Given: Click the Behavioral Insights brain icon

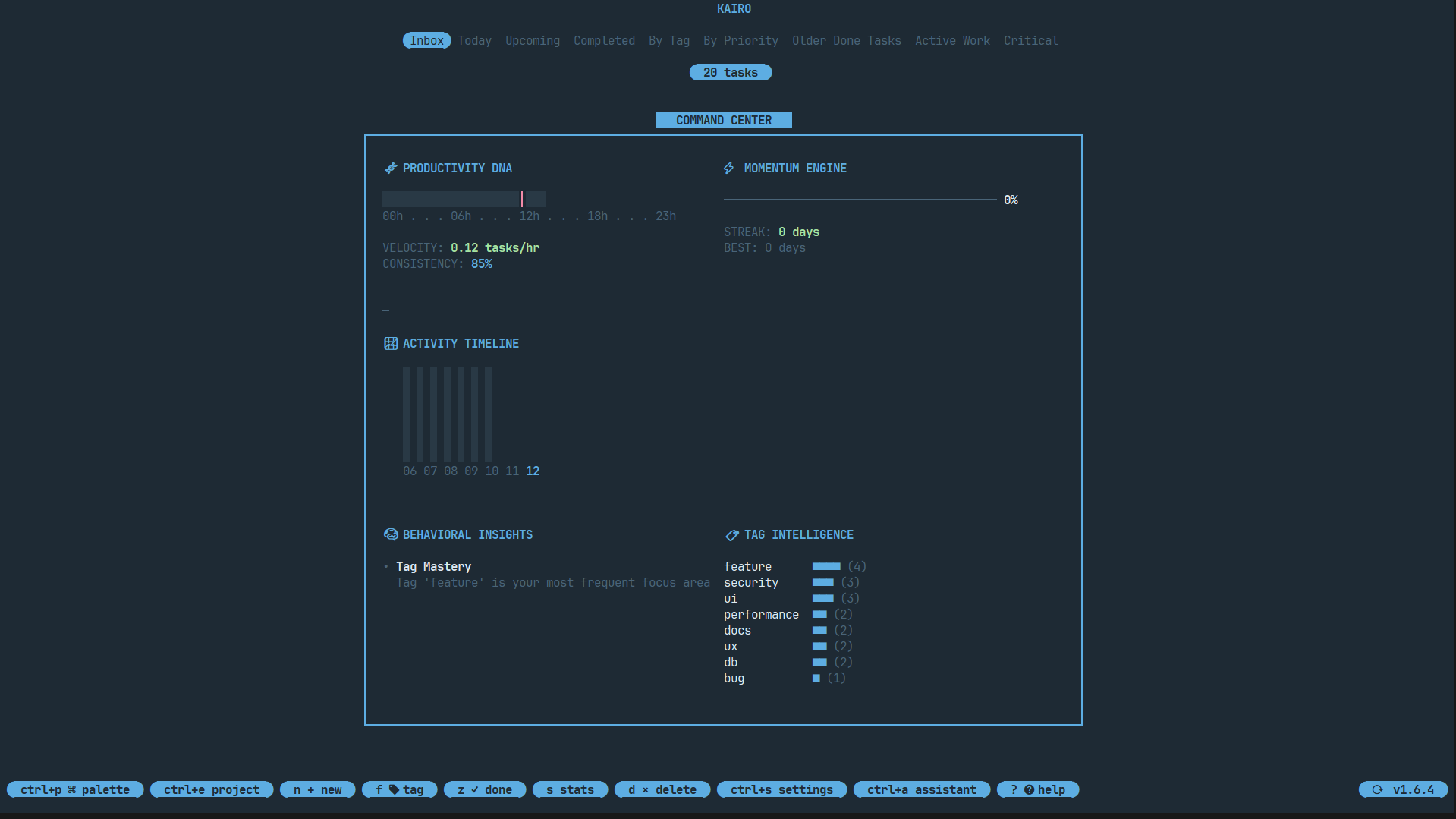Looking at the screenshot, I should pyautogui.click(x=391, y=535).
